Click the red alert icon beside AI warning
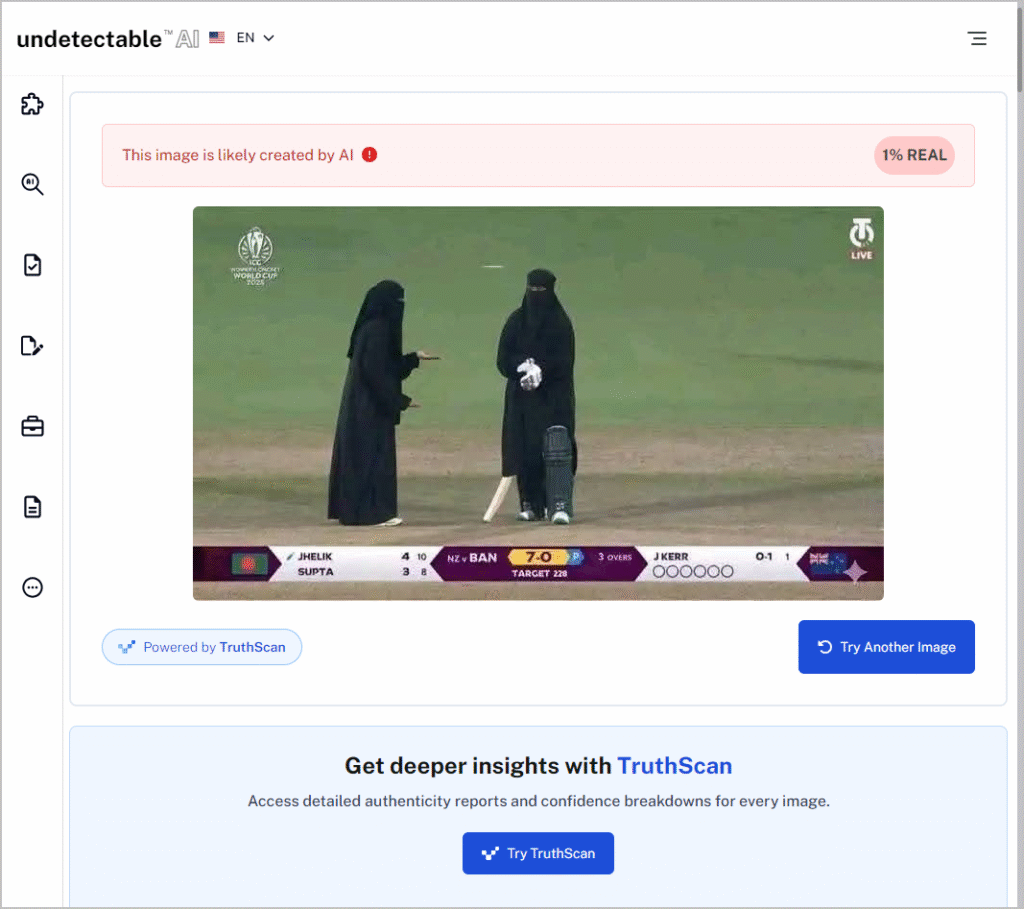 click(x=370, y=155)
